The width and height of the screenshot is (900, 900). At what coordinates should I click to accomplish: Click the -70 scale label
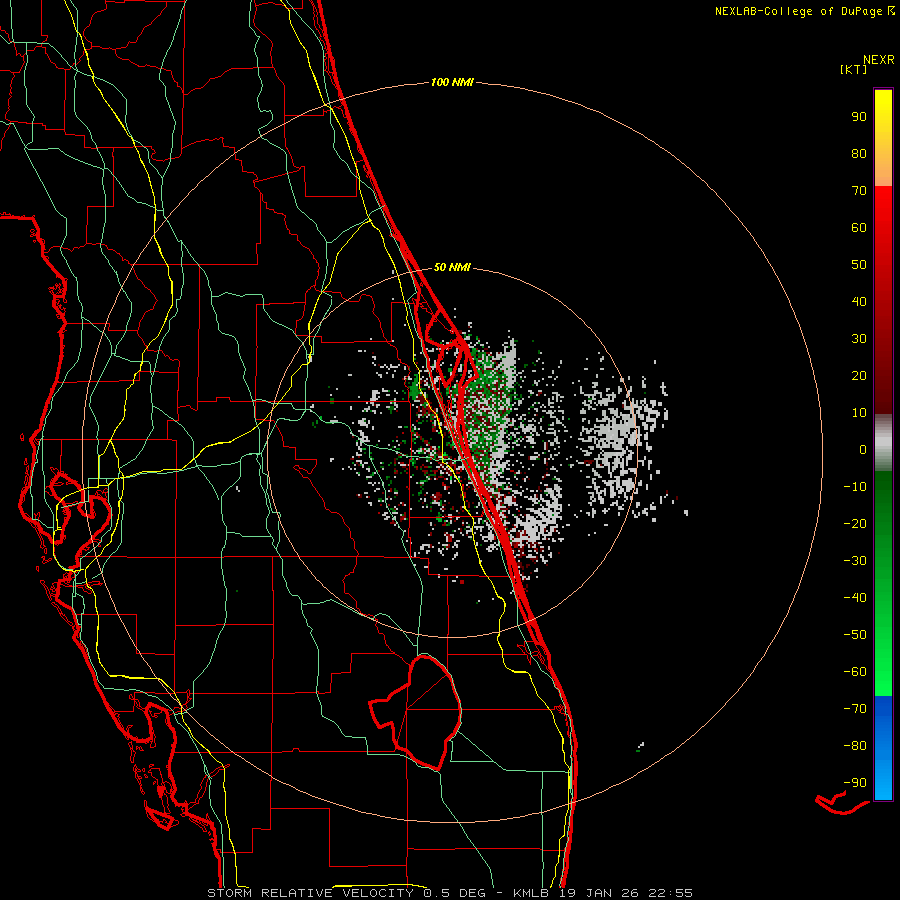pyautogui.click(x=855, y=709)
